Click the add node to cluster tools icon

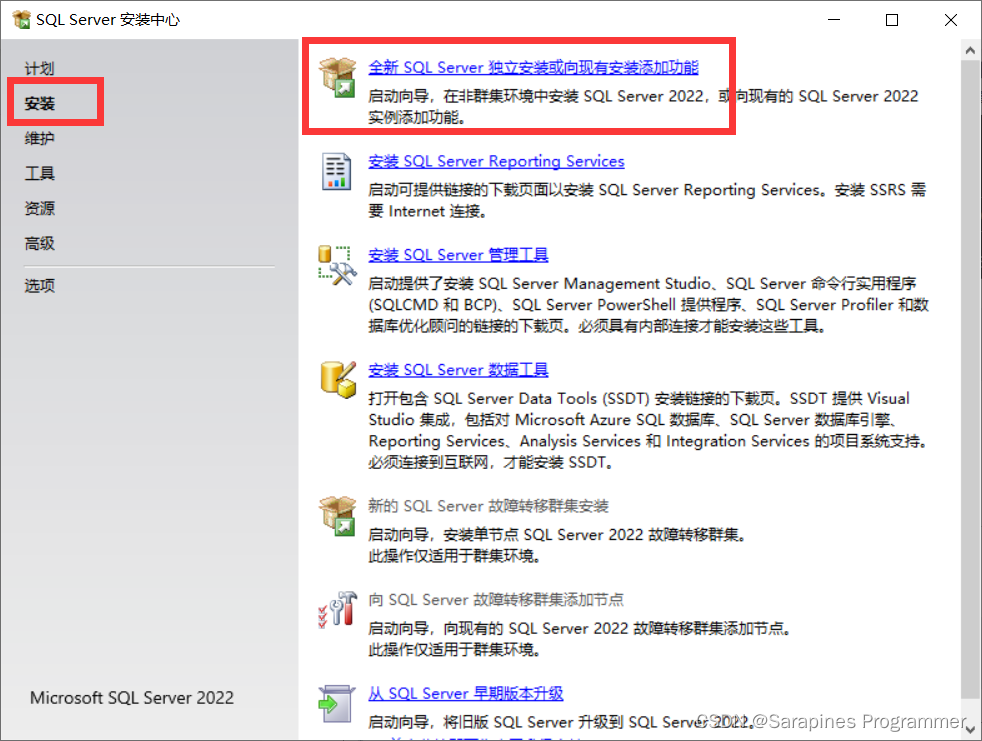click(x=338, y=609)
